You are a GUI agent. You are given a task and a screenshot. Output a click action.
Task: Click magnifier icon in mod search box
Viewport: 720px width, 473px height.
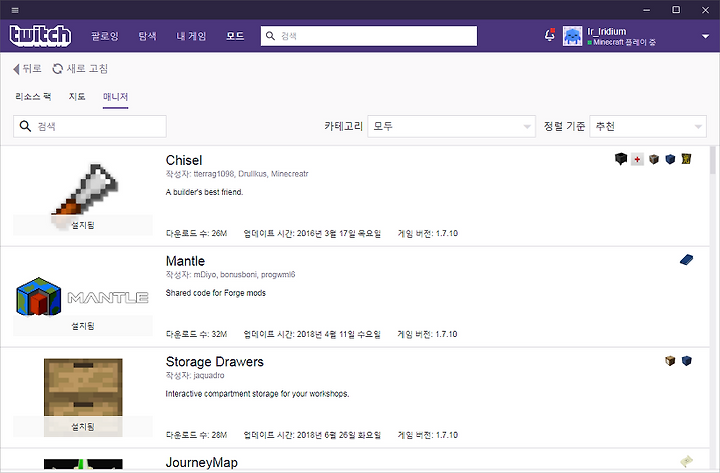pyautogui.click(x=25, y=126)
